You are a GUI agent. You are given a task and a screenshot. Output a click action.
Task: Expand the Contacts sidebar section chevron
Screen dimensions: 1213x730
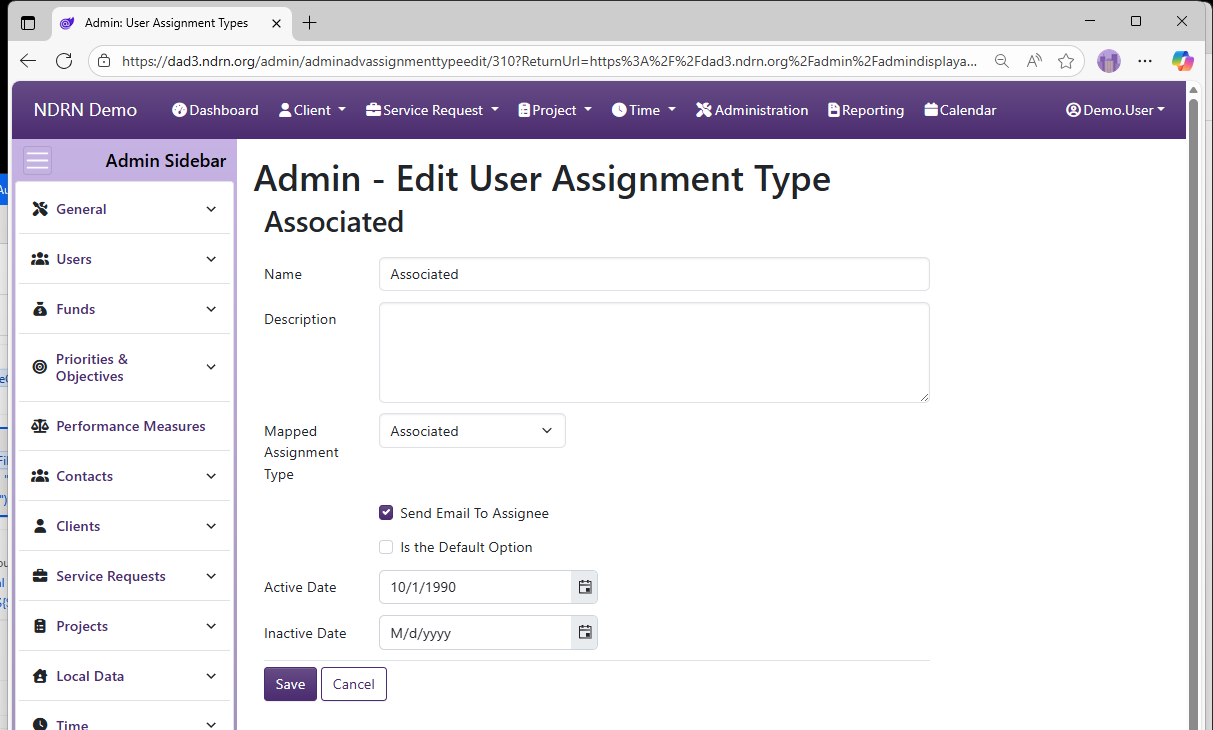[x=211, y=476]
